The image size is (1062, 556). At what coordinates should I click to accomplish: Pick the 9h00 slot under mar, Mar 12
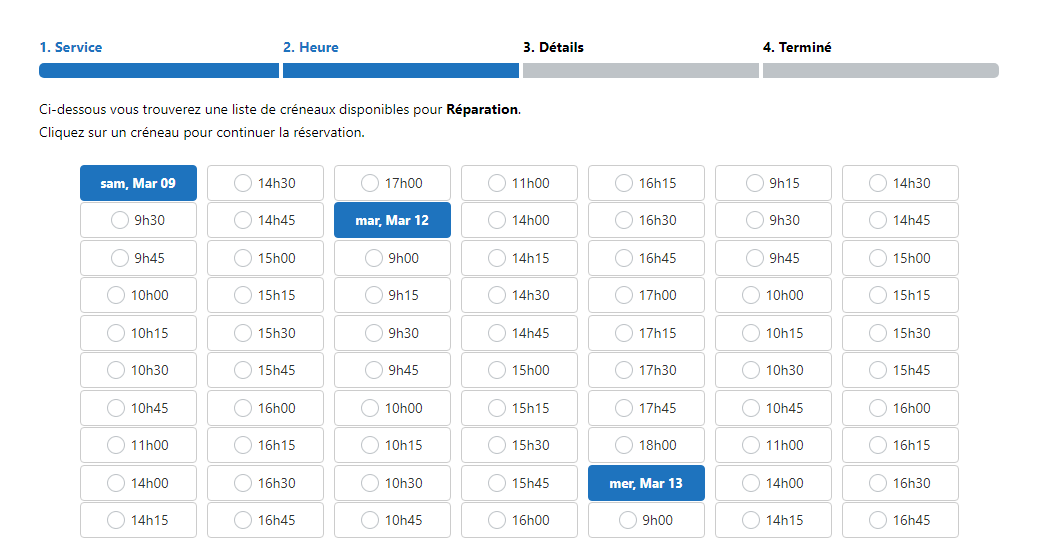tap(392, 258)
